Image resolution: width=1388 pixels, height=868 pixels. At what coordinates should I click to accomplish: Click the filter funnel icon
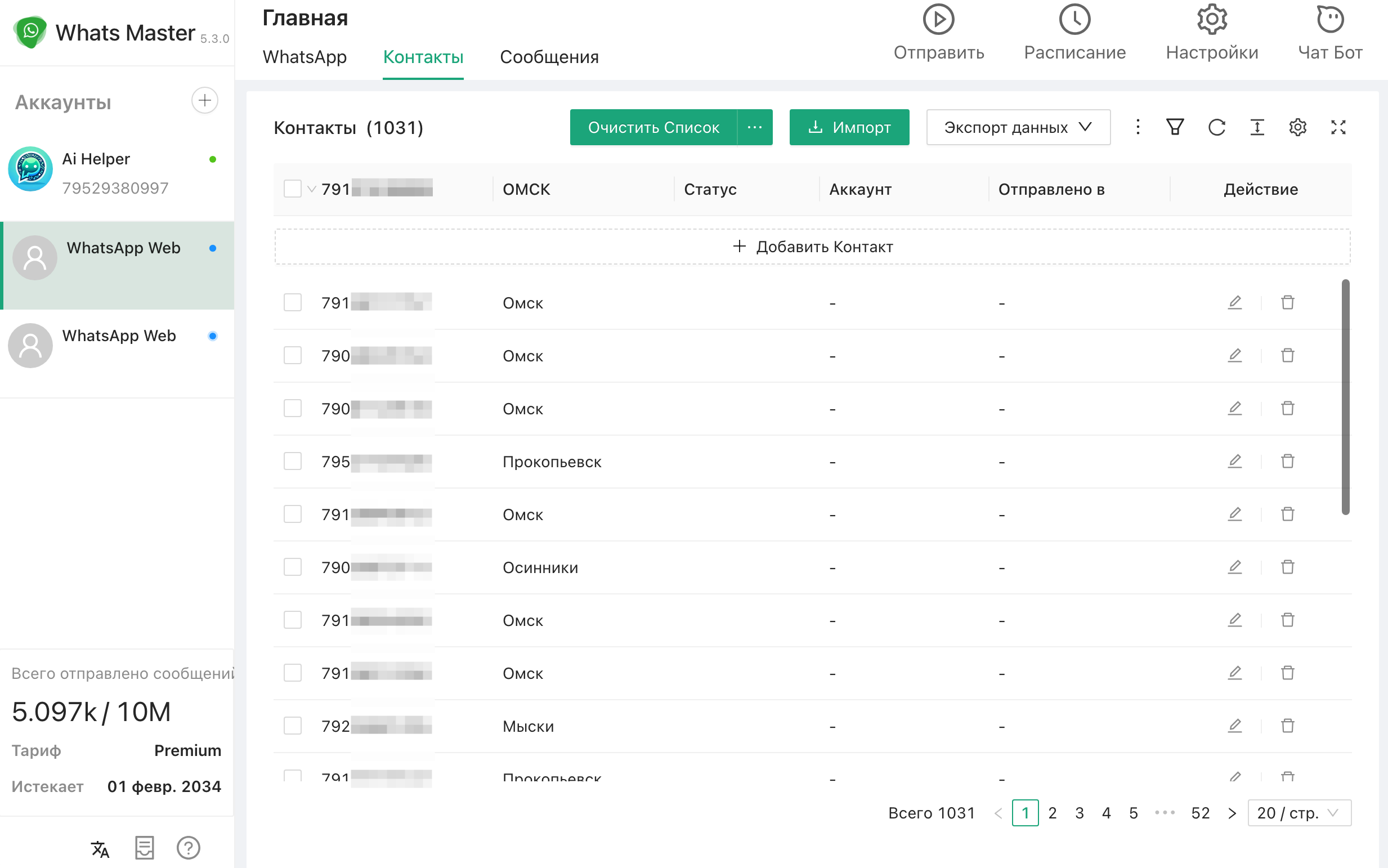pyautogui.click(x=1175, y=127)
